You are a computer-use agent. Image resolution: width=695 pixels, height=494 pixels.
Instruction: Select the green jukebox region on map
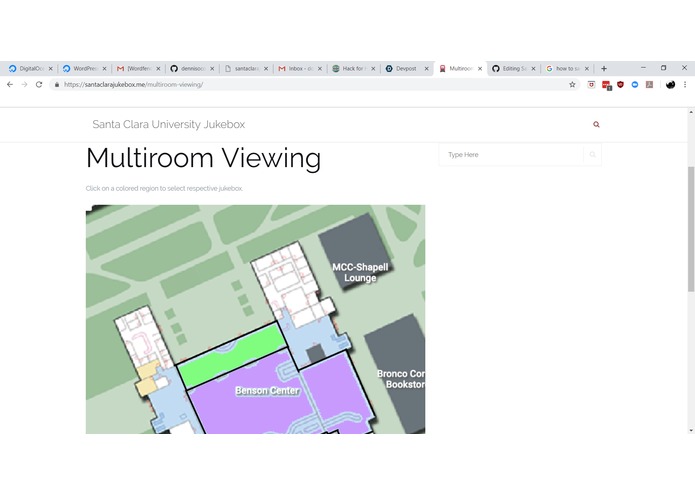click(232, 355)
